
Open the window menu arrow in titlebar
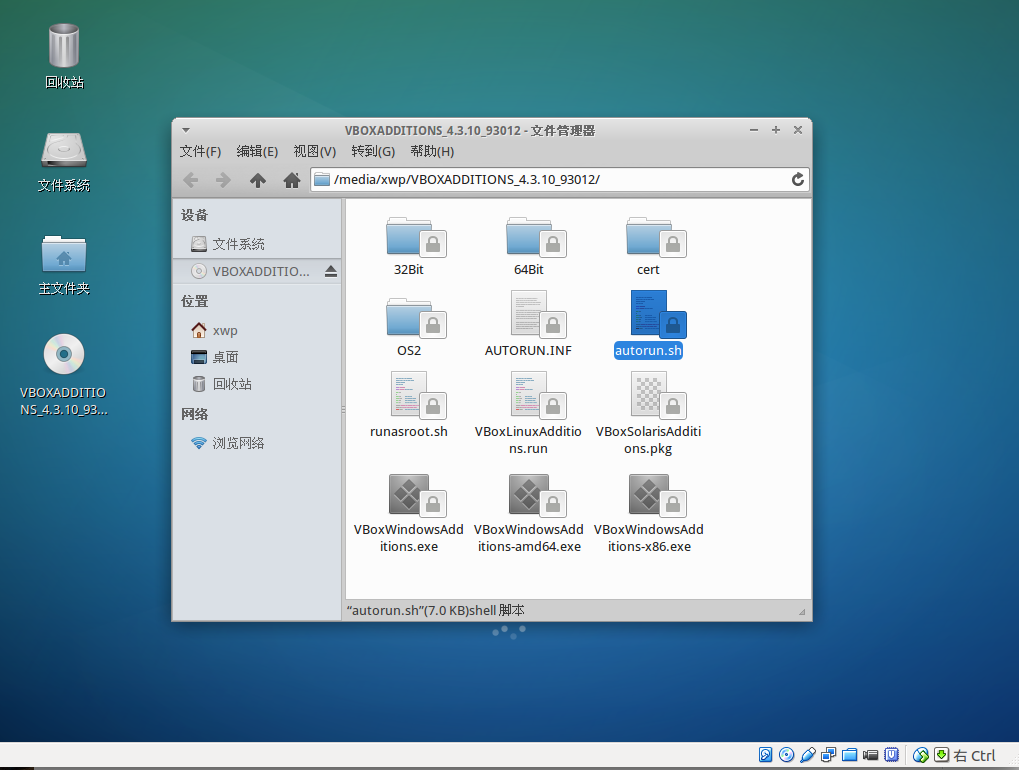click(x=186, y=130)
